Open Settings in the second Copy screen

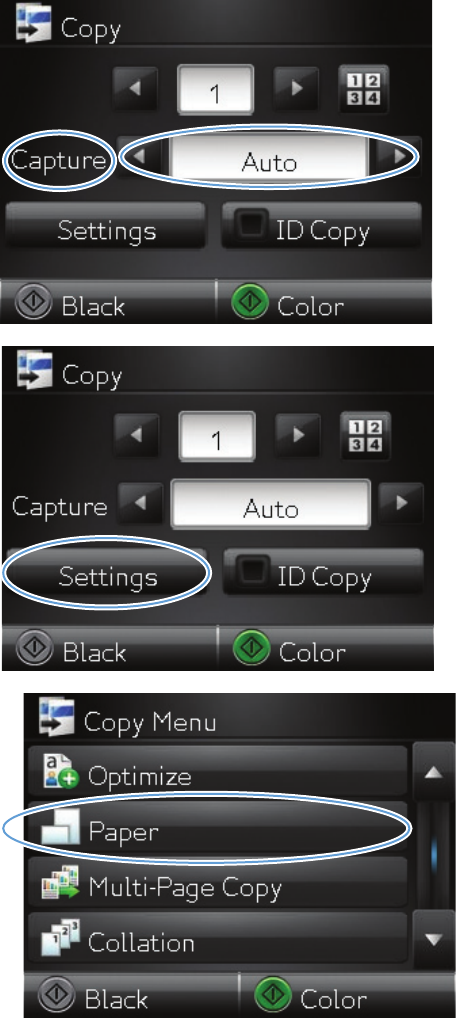point(106,576)
